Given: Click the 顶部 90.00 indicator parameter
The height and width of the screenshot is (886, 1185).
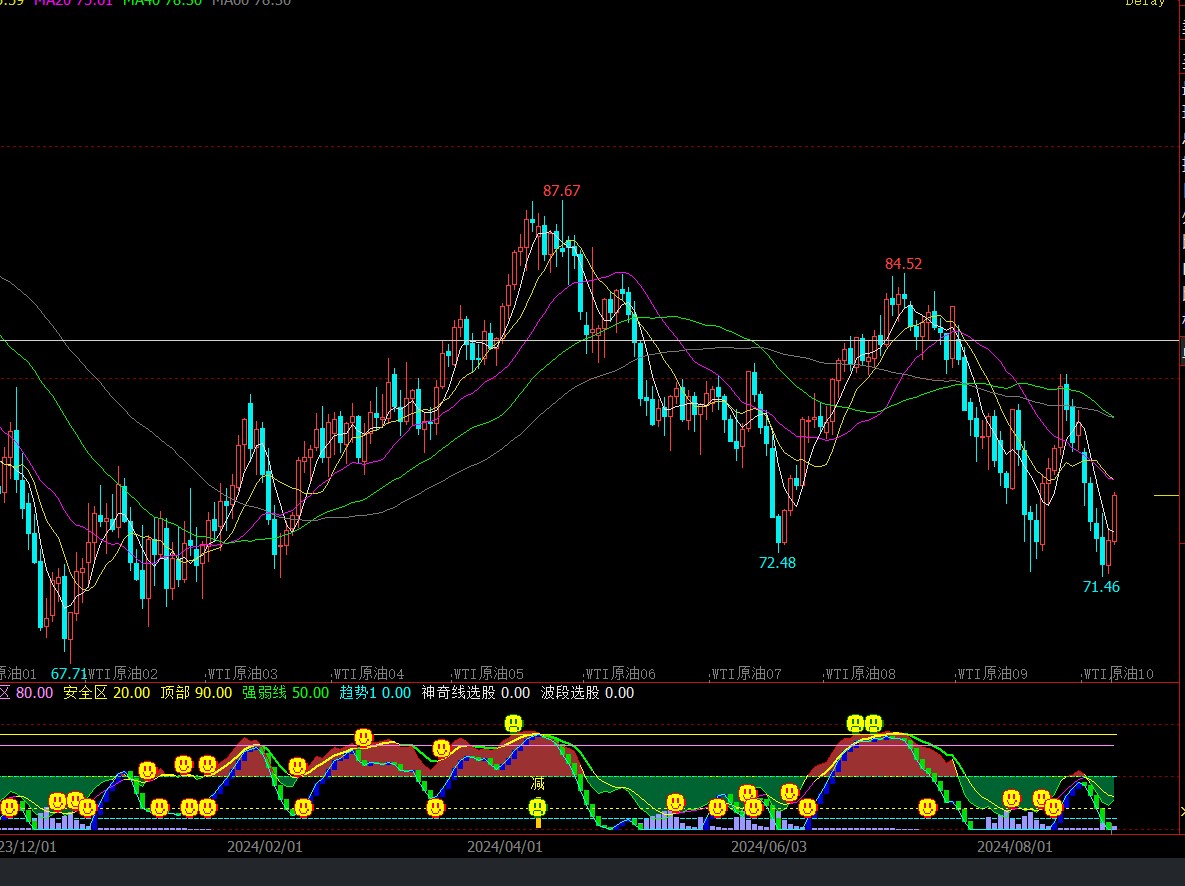Looking at the screenshot, I should point(196,692).
